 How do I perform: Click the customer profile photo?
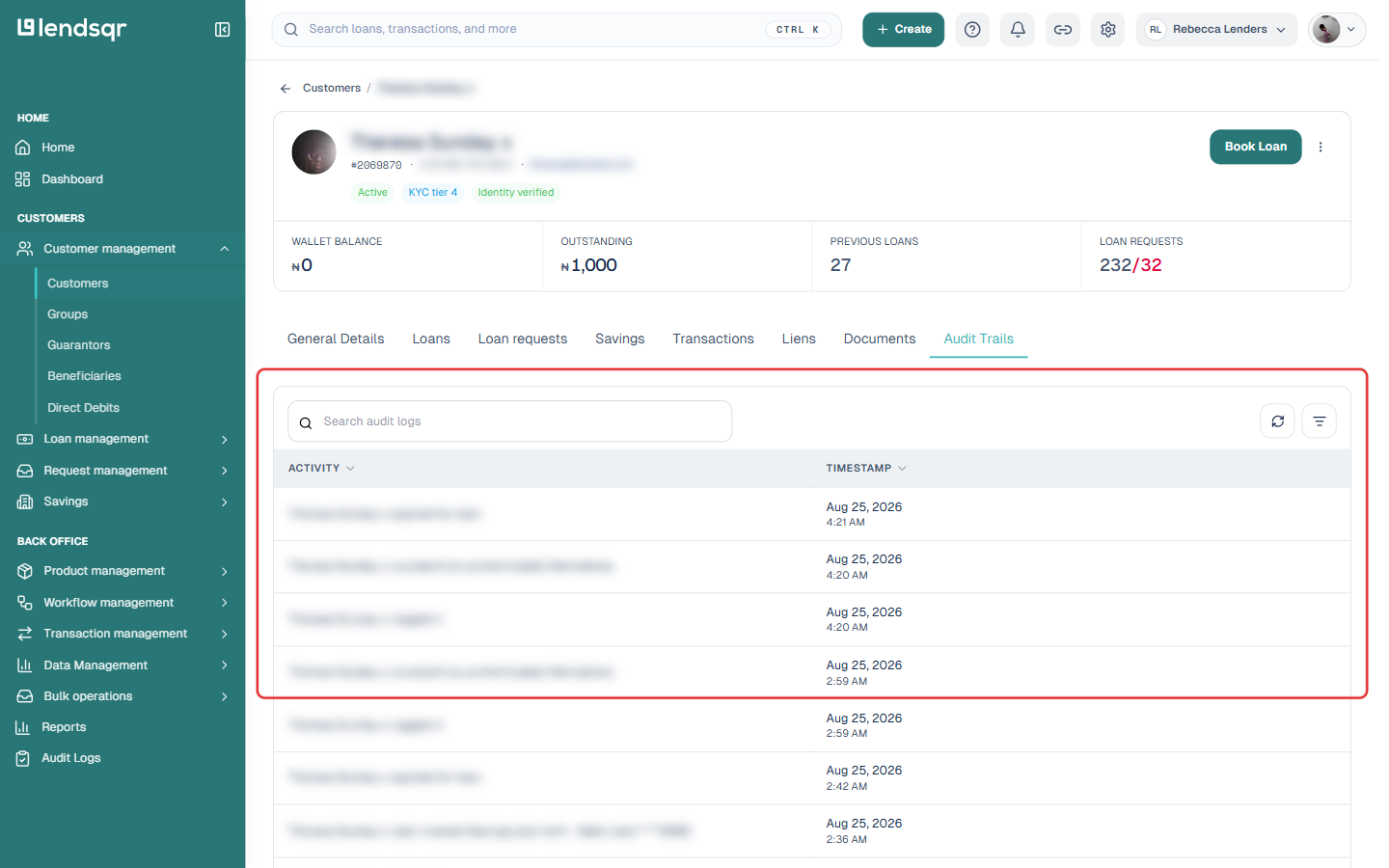click(314, 152)
